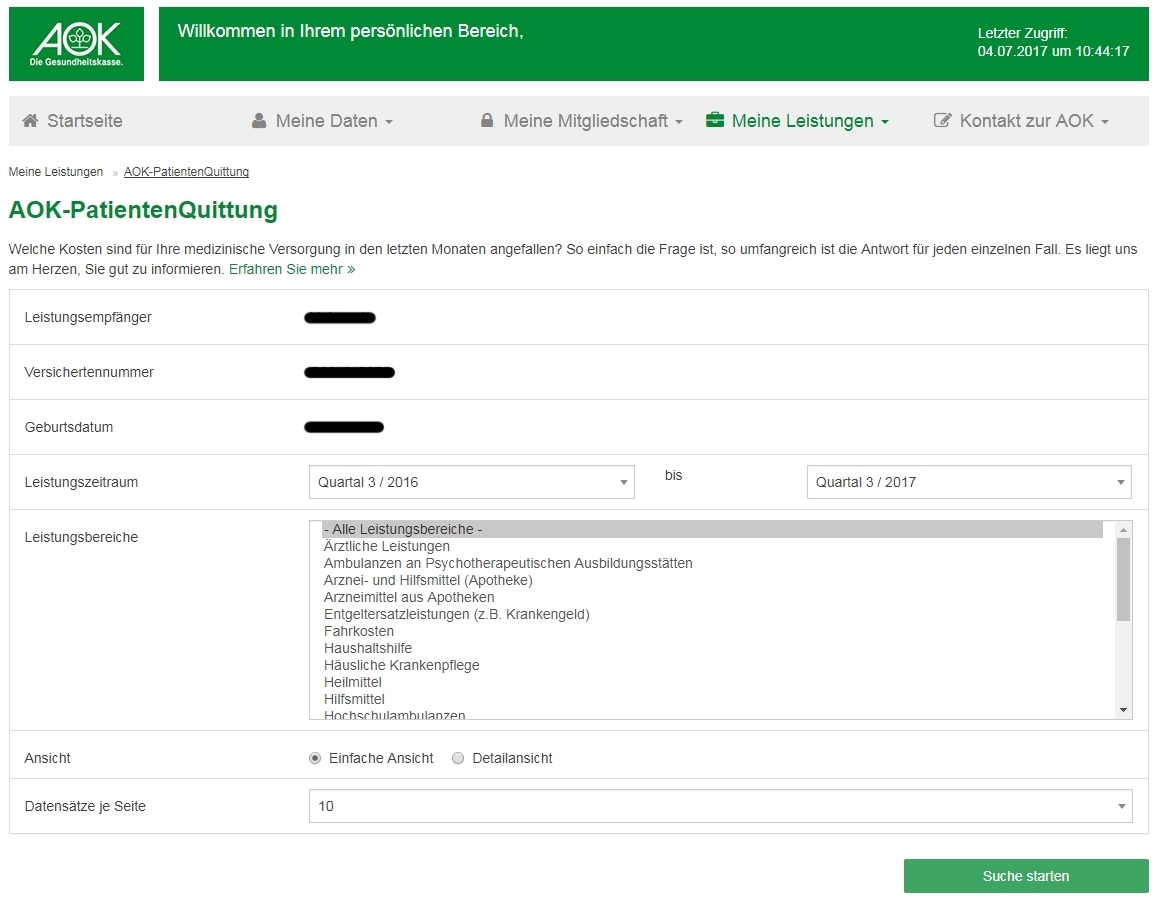
Task: Click the Suche starten button
Action: click(x=1026, y=876)
